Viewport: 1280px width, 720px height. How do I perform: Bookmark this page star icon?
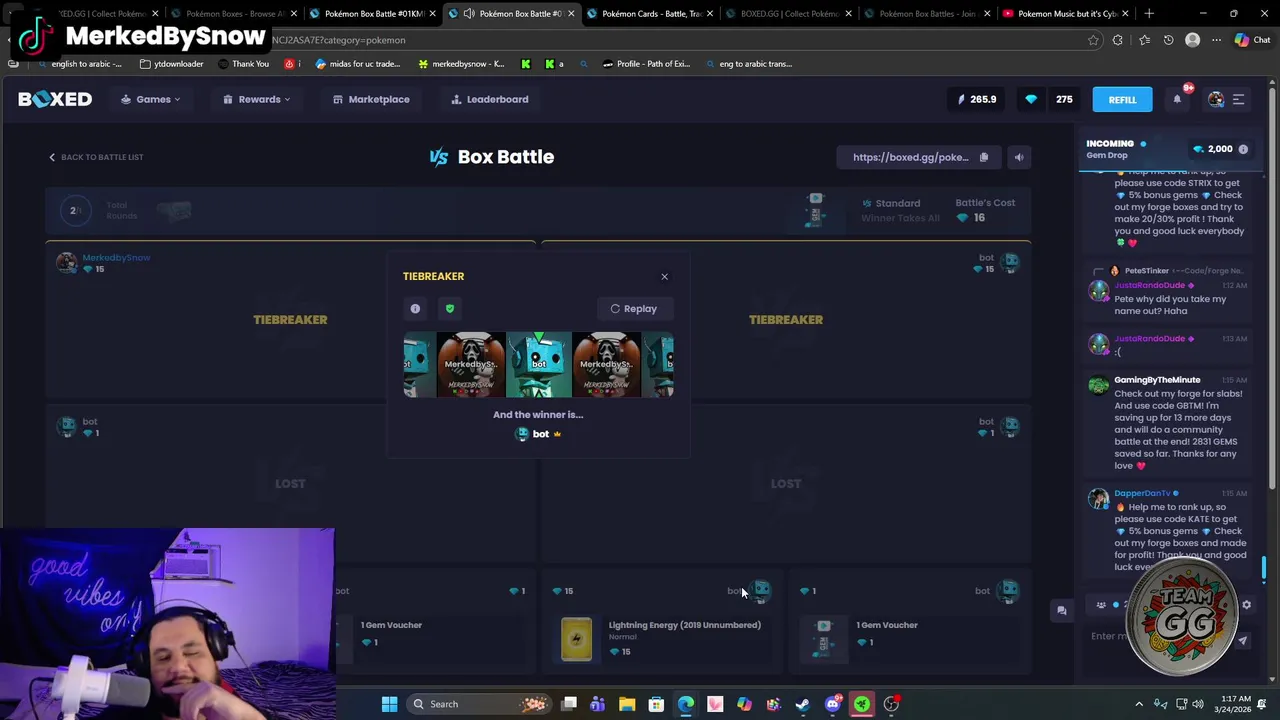[1093, 40]
